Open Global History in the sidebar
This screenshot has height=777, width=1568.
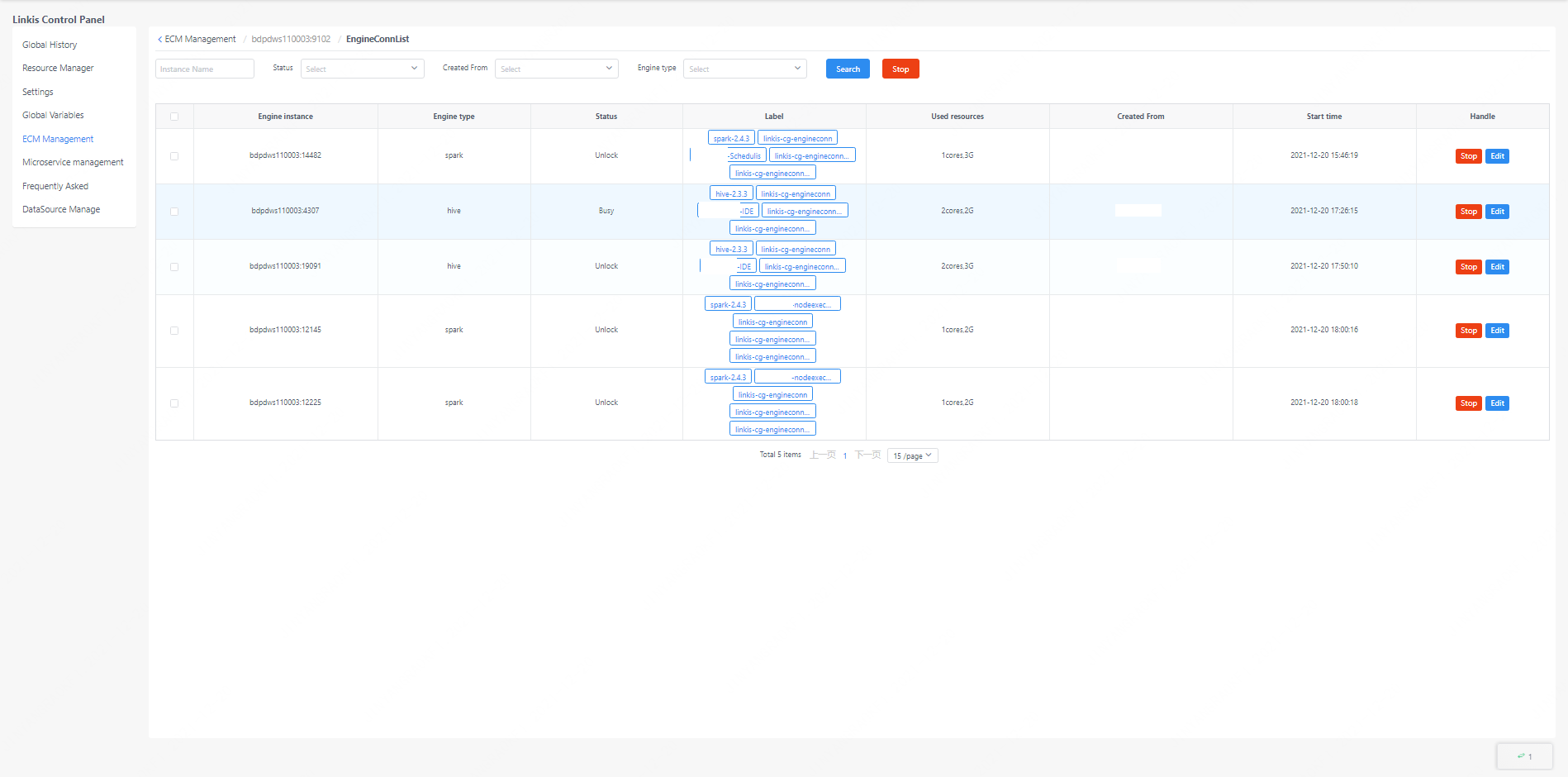click(50, 45)
